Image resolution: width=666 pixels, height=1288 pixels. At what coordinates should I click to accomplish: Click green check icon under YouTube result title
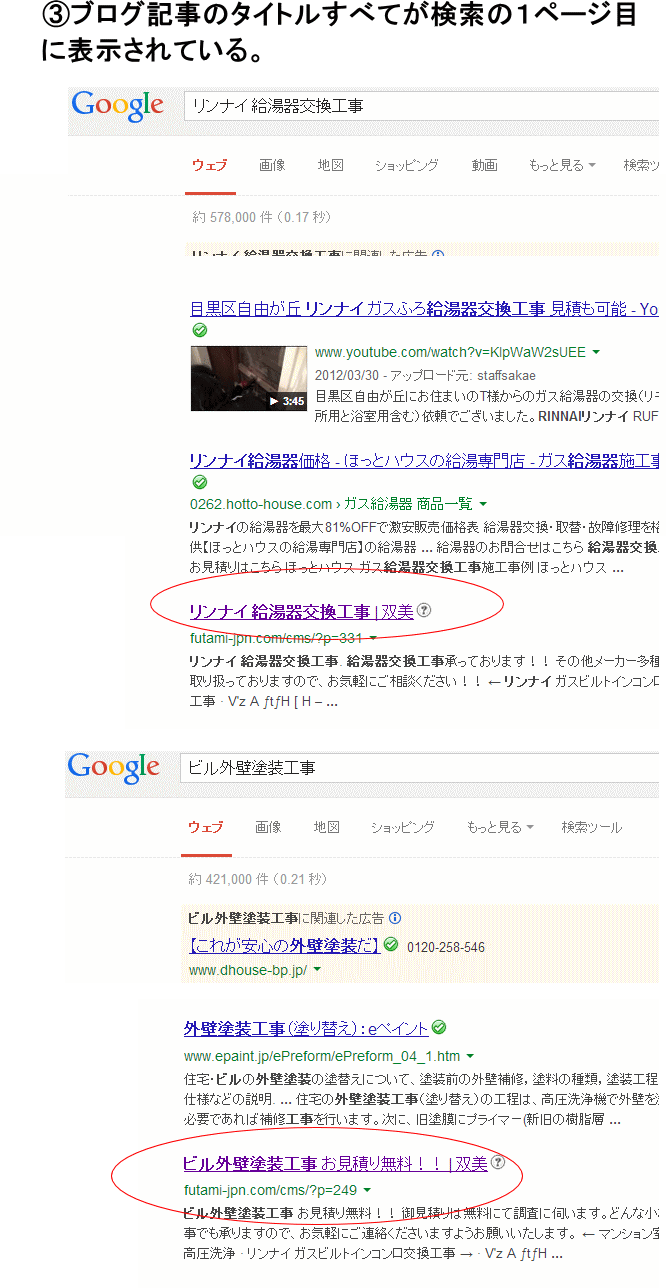(200, 331)
